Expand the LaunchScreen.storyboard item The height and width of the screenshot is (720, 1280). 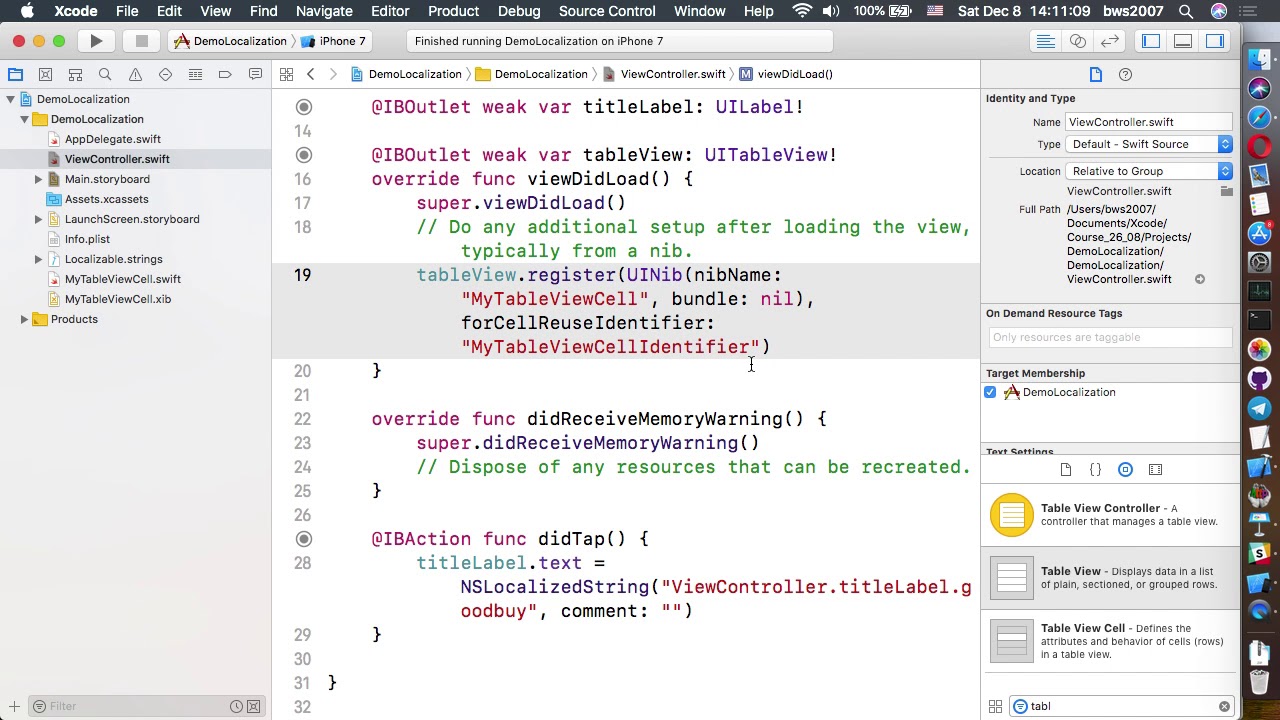[x=38, y=219]
